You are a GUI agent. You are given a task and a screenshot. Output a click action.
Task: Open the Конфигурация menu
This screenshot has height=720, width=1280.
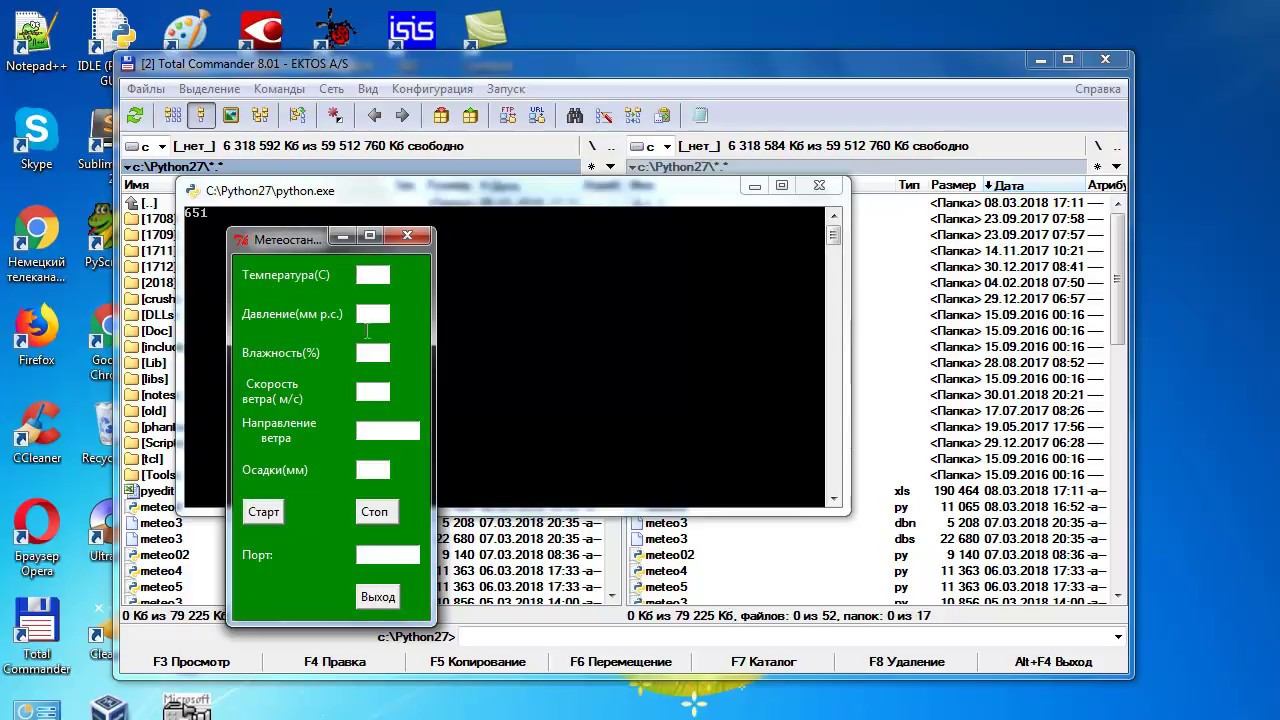coord(432,89)
